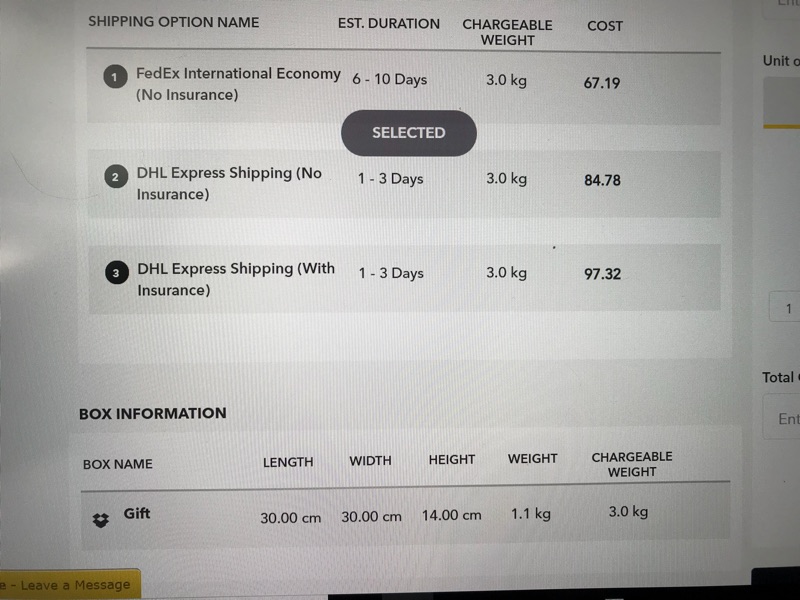Click the LENGTH column header
This screenshot has height=600, width=800.
coord(288,462)
